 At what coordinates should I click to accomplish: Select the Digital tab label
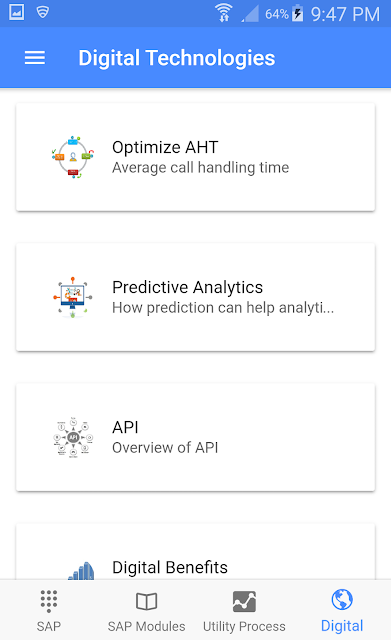[342, 626]
